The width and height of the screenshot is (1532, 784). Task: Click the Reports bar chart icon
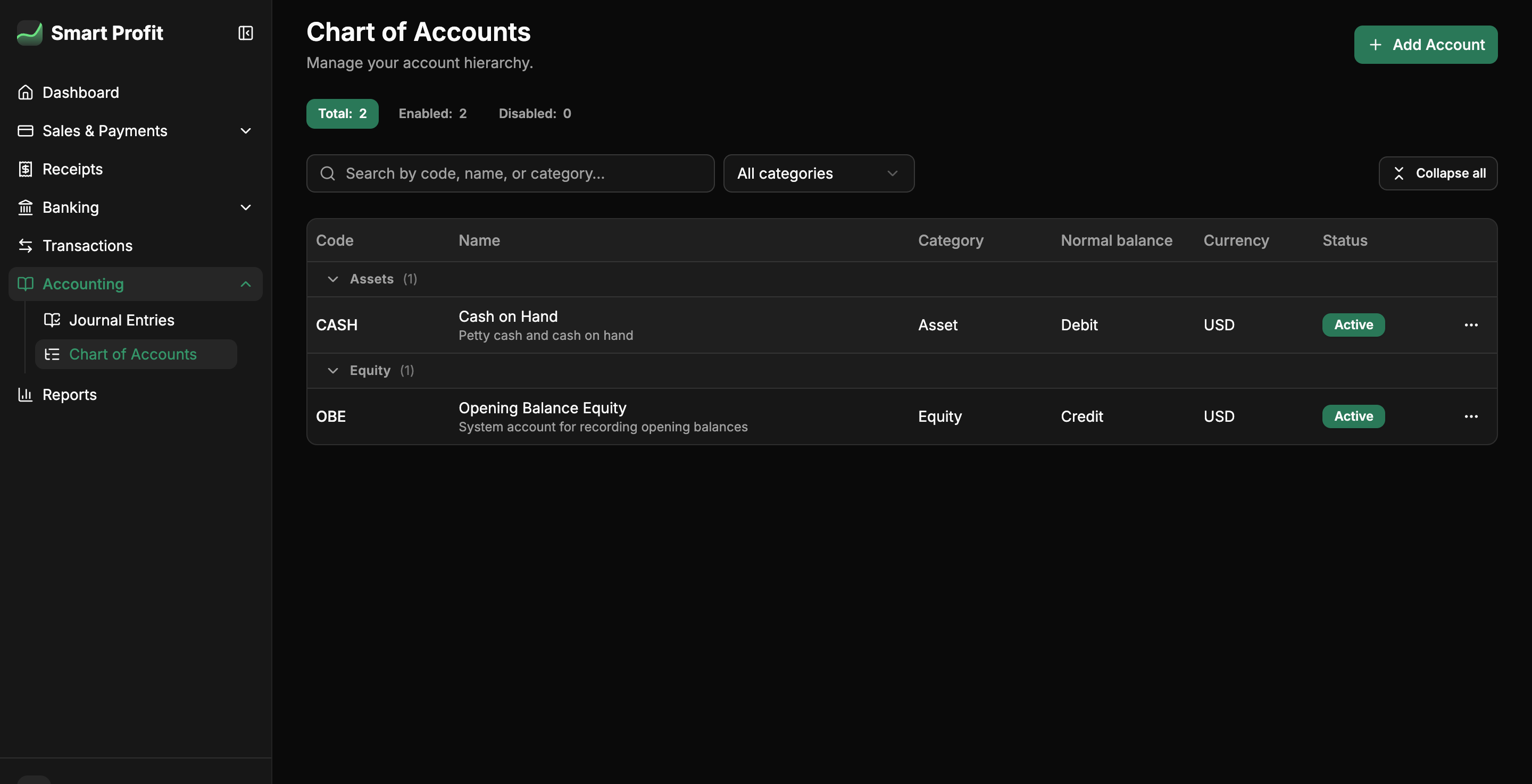tap(25, 394)
